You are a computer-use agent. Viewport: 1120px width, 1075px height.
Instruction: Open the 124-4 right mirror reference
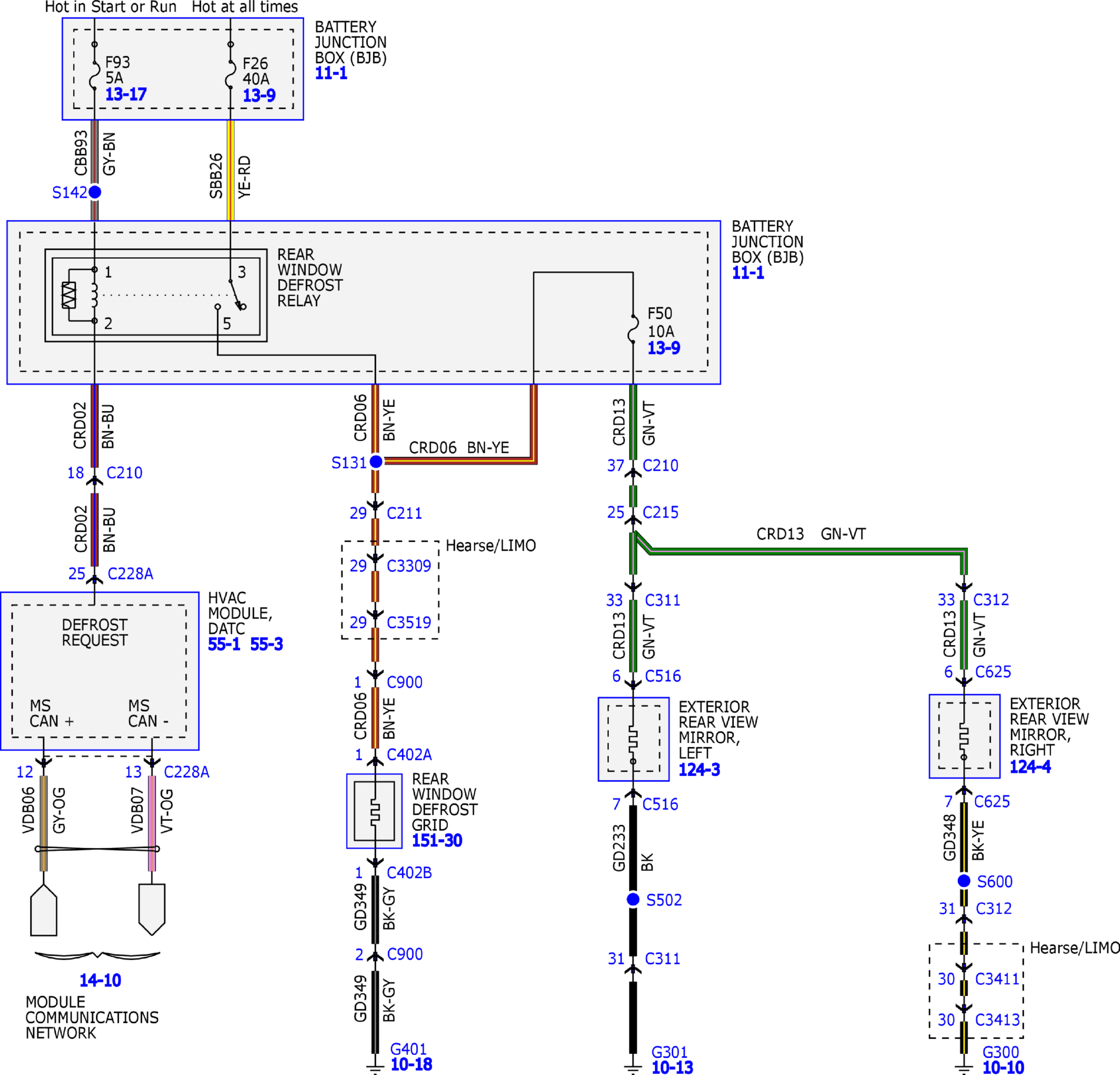pyautogui.click(x=1030, y=766)
